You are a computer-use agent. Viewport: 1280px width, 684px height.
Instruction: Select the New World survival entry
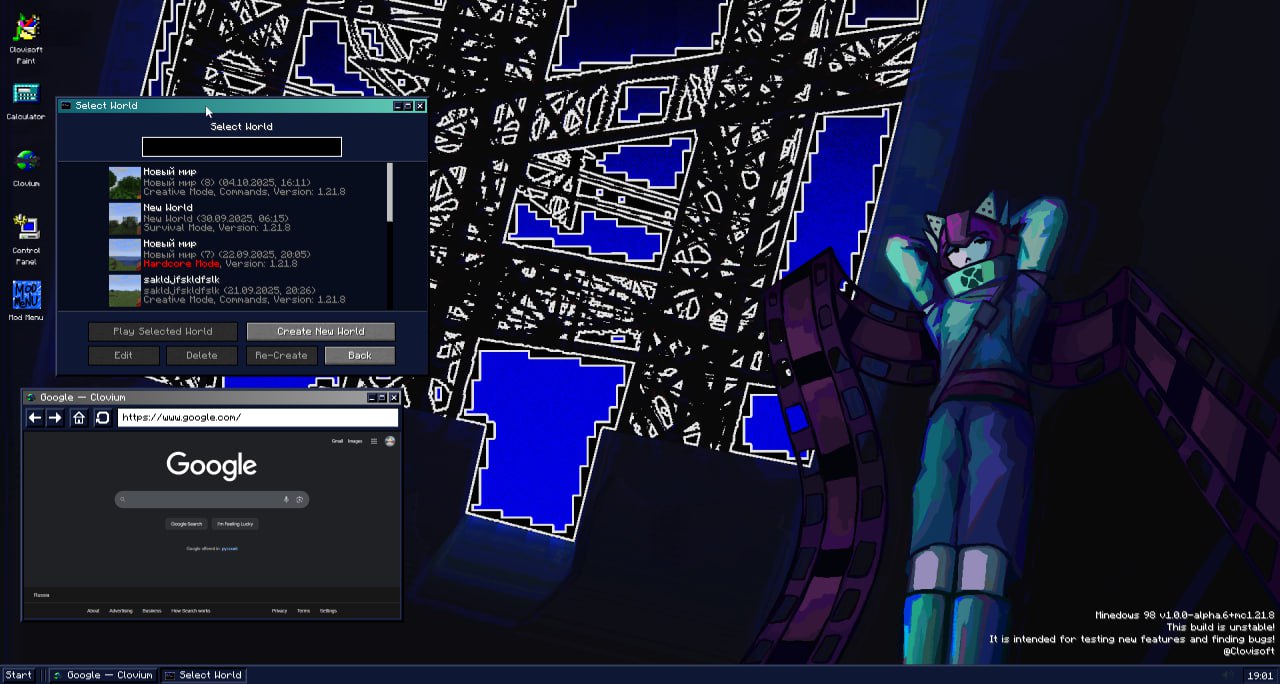pyautogui.click(x=246, y=219)
